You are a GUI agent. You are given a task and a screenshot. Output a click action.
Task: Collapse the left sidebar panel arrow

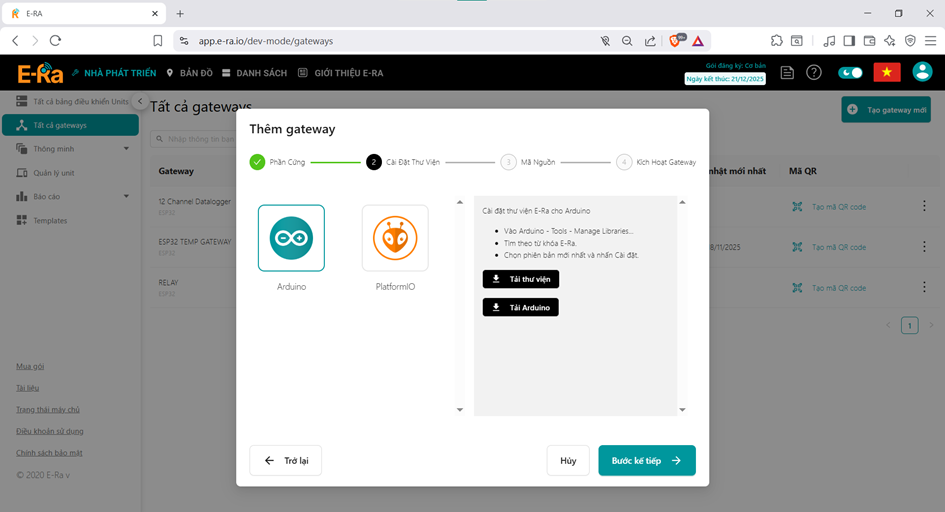tap(140, 102)
